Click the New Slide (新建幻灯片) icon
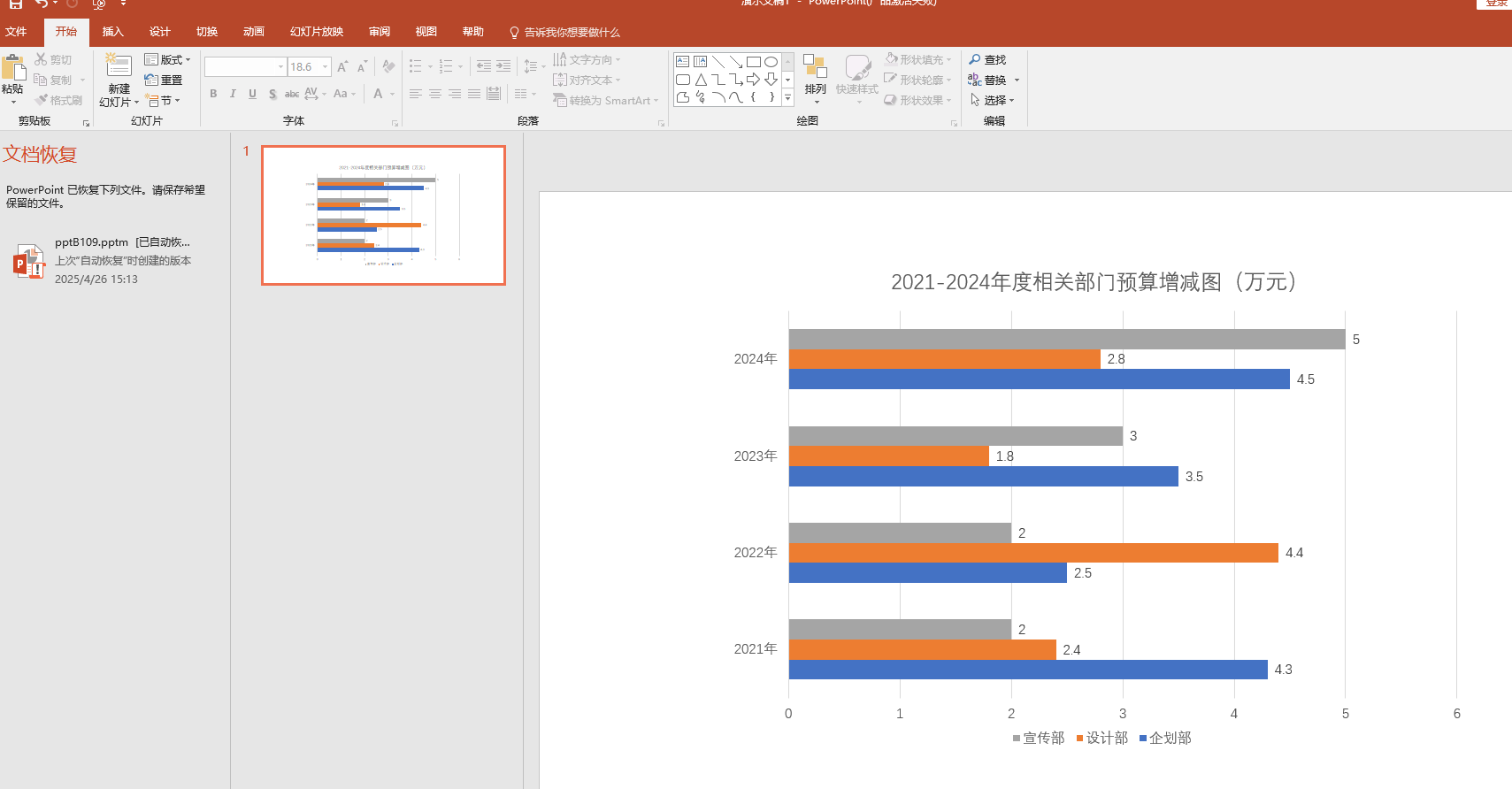 tap(119, 65)
